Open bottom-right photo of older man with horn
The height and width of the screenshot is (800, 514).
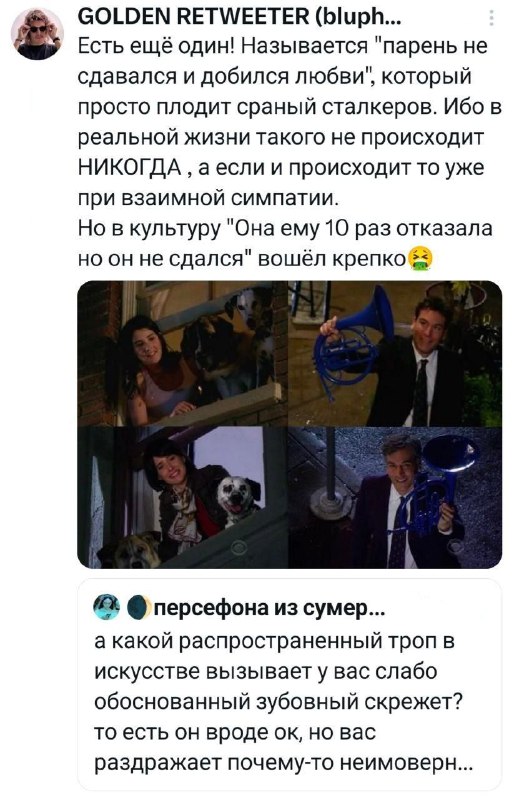[x=396, y=497]
